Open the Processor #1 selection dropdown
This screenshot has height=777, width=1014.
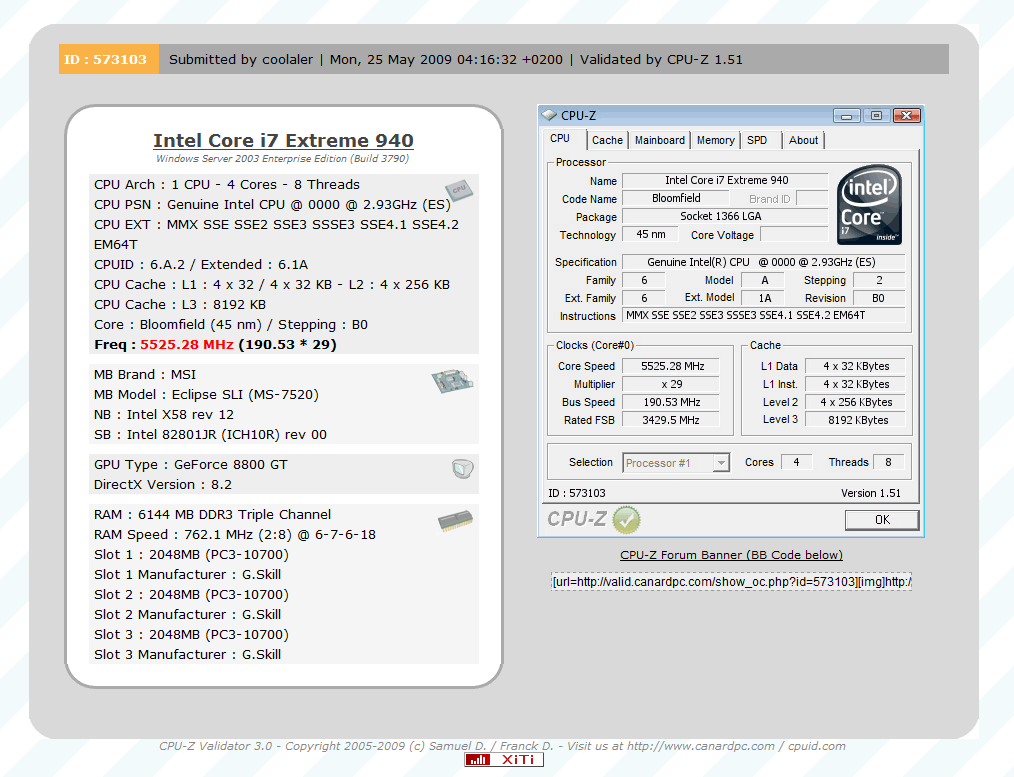721,463
